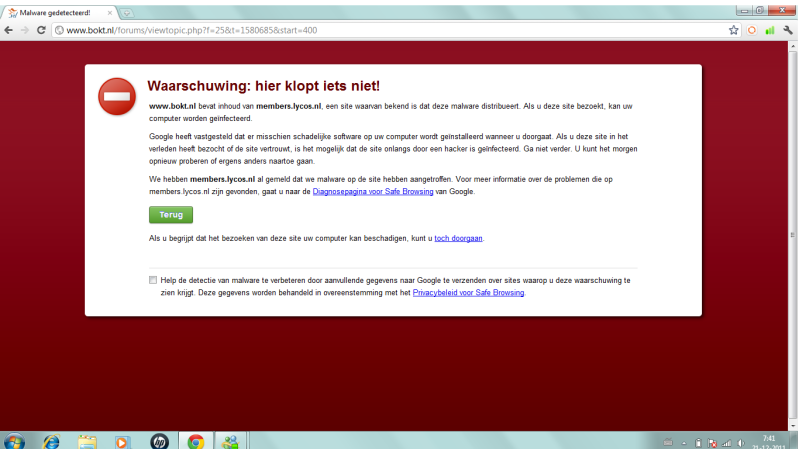Click the keyboard icon in system tray
This screenshot has width=799, height=449.
tap(668, 443)
